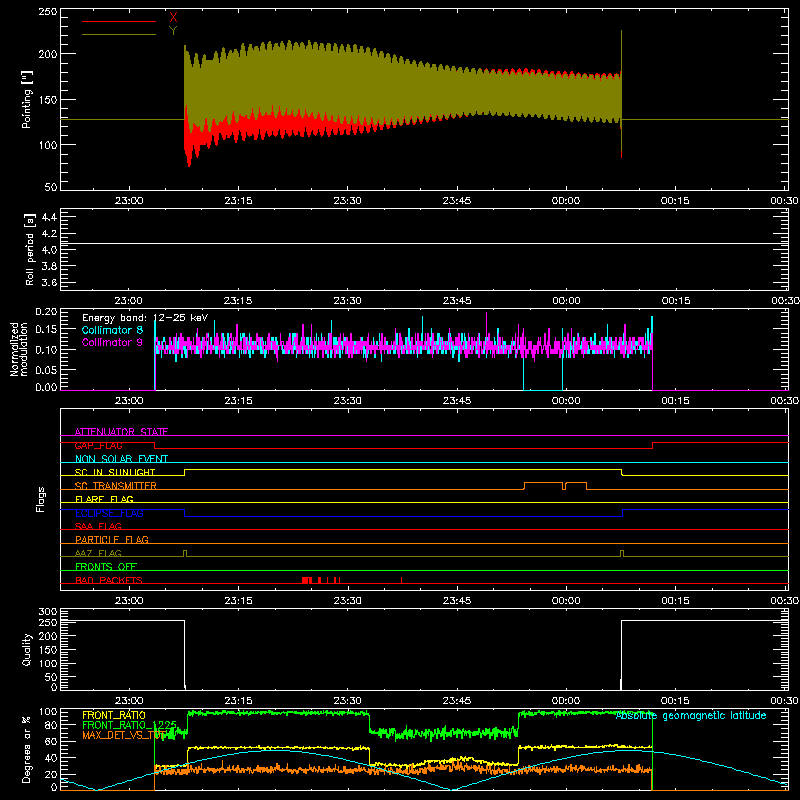Click the 50 tick of the Pointing axis
This screenshot has width=800, height=800.
[51, 187]
